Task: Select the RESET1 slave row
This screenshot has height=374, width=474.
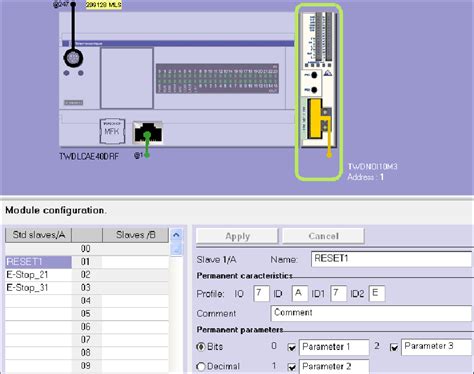Action: coord(38,262)
